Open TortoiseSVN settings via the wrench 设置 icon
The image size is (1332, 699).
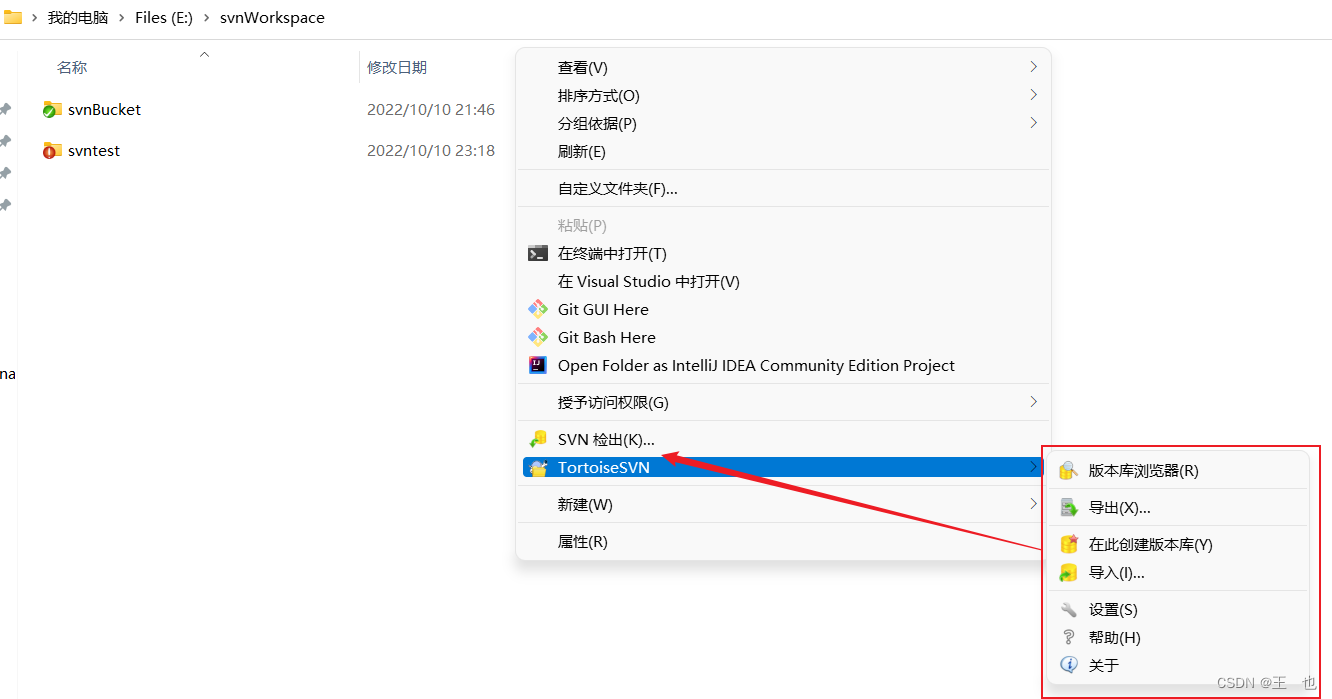1070,609
